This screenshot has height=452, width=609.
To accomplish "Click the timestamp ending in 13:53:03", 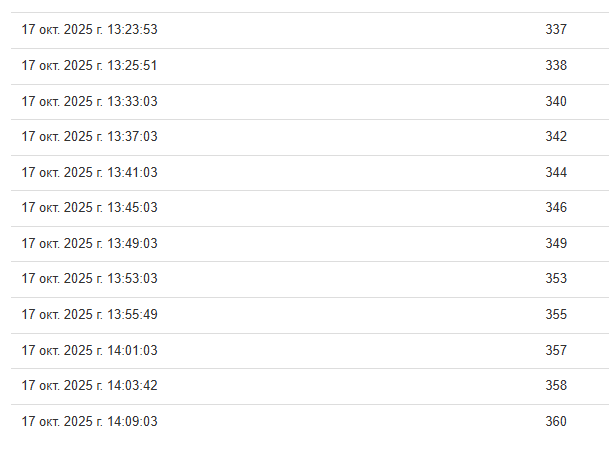I will pyautogui.click(x=89, y=279).
